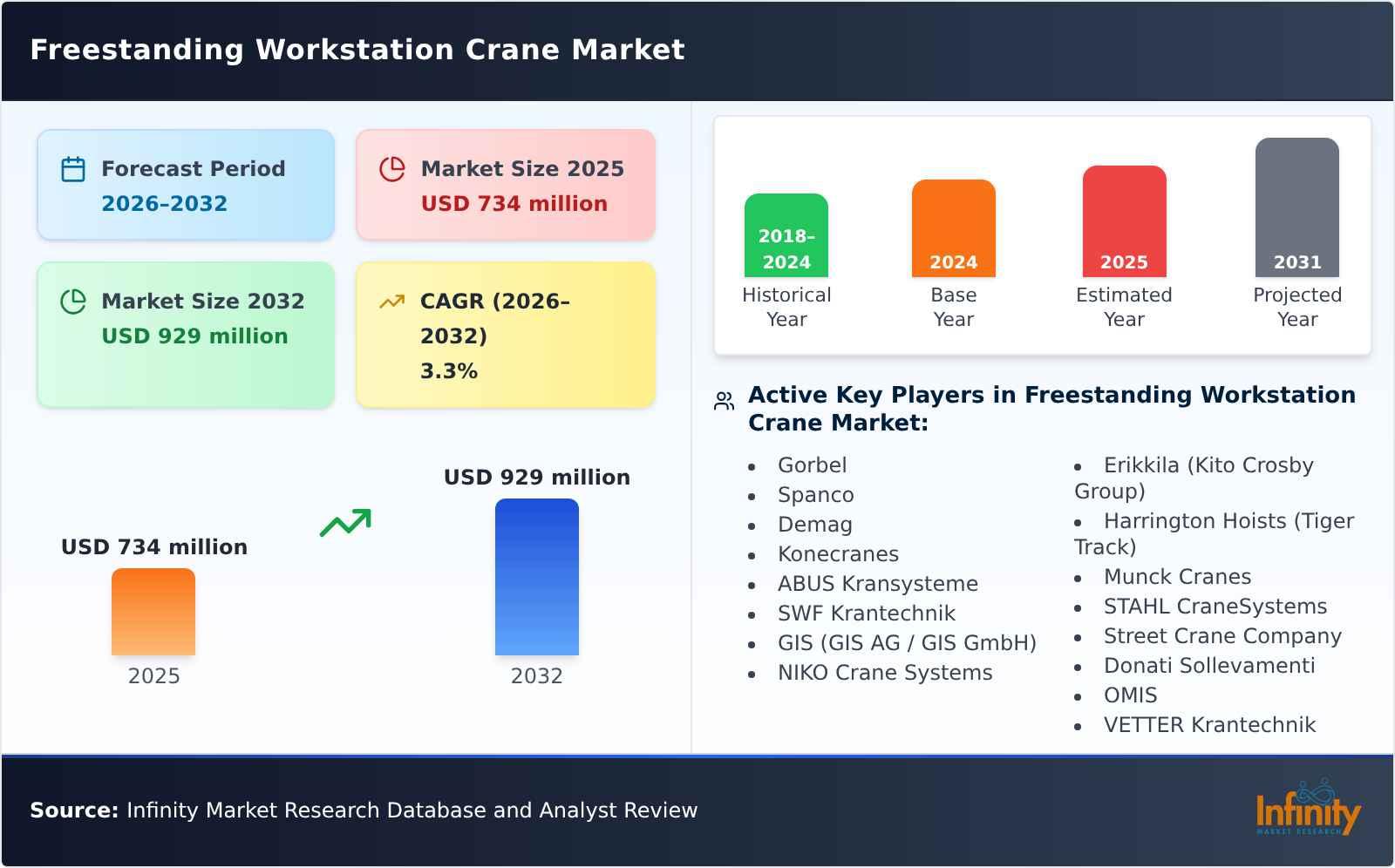Select the key players group icon
Screen dimensions: 1395x868
[x=722, y=400]
